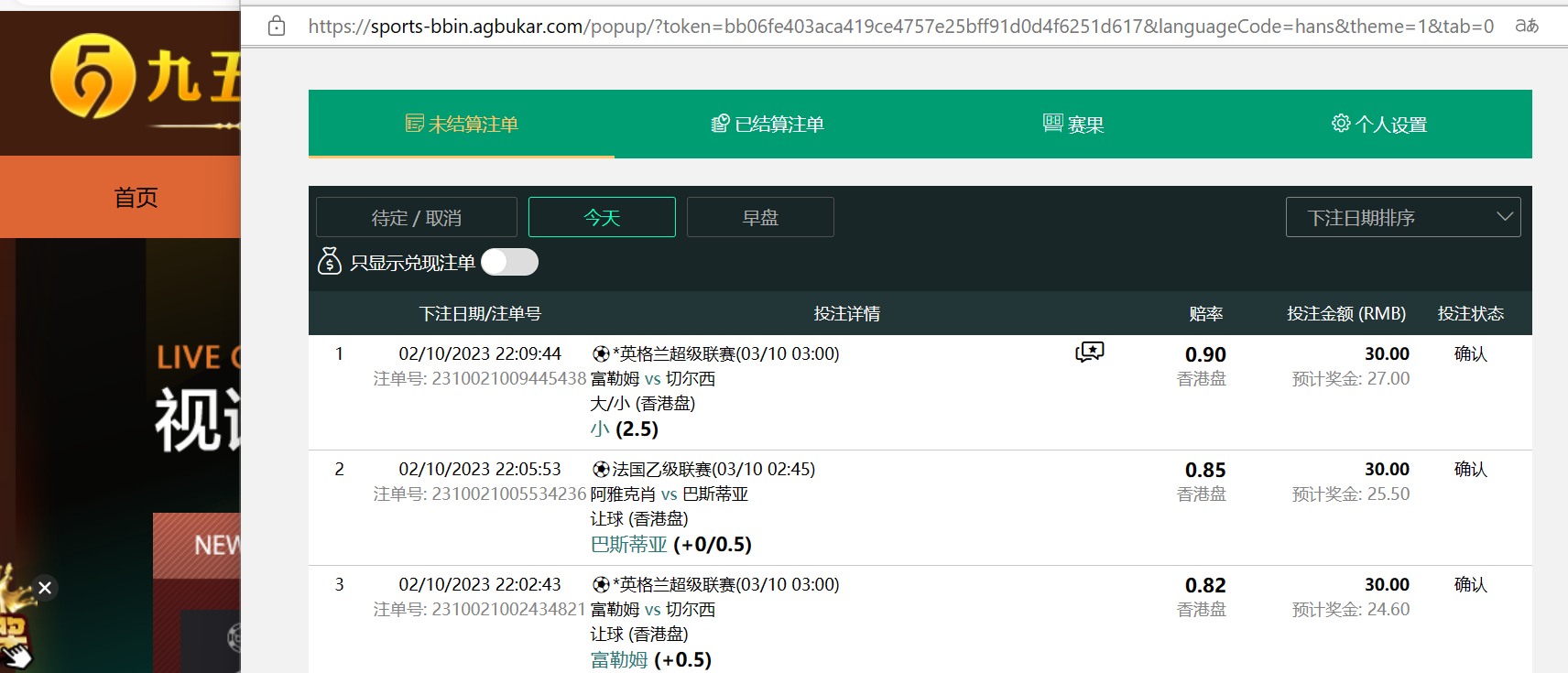Click the 预计奖金: 24.60 text
Image resolution: width=1568 pixels, height=673 pixels.
point(1351,609)
